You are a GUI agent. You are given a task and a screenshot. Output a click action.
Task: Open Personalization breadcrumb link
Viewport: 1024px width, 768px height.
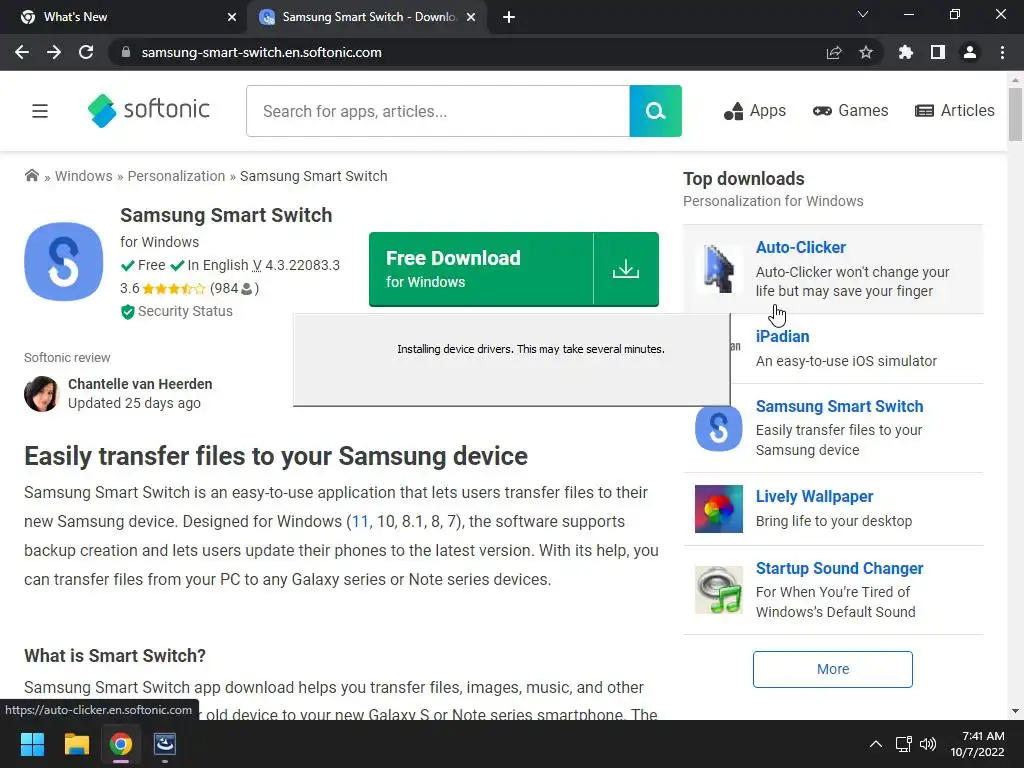(176, 176)
